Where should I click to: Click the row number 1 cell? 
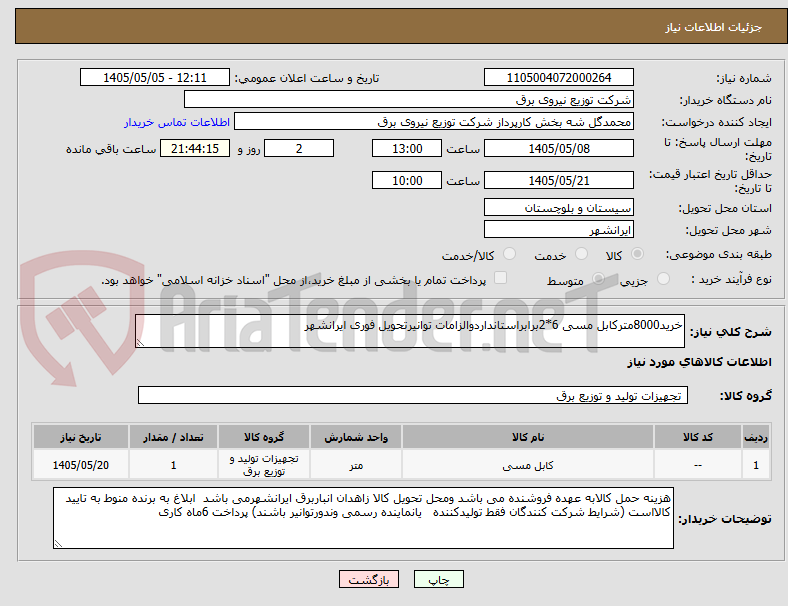(x=756, y=465)
